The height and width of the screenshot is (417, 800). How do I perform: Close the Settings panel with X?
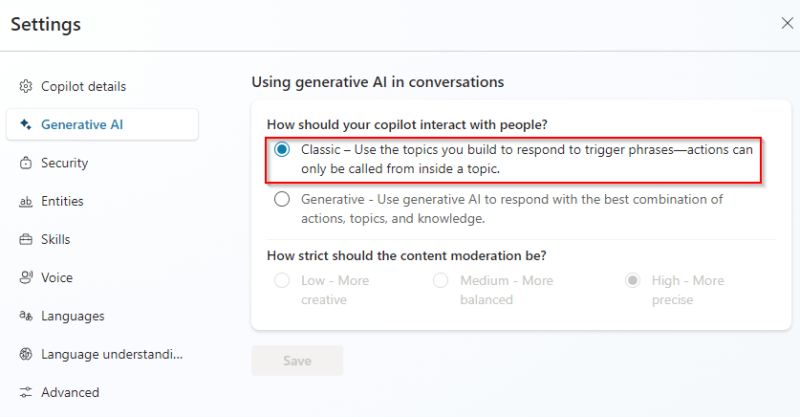pyautogui.click(x=787, y=22)
